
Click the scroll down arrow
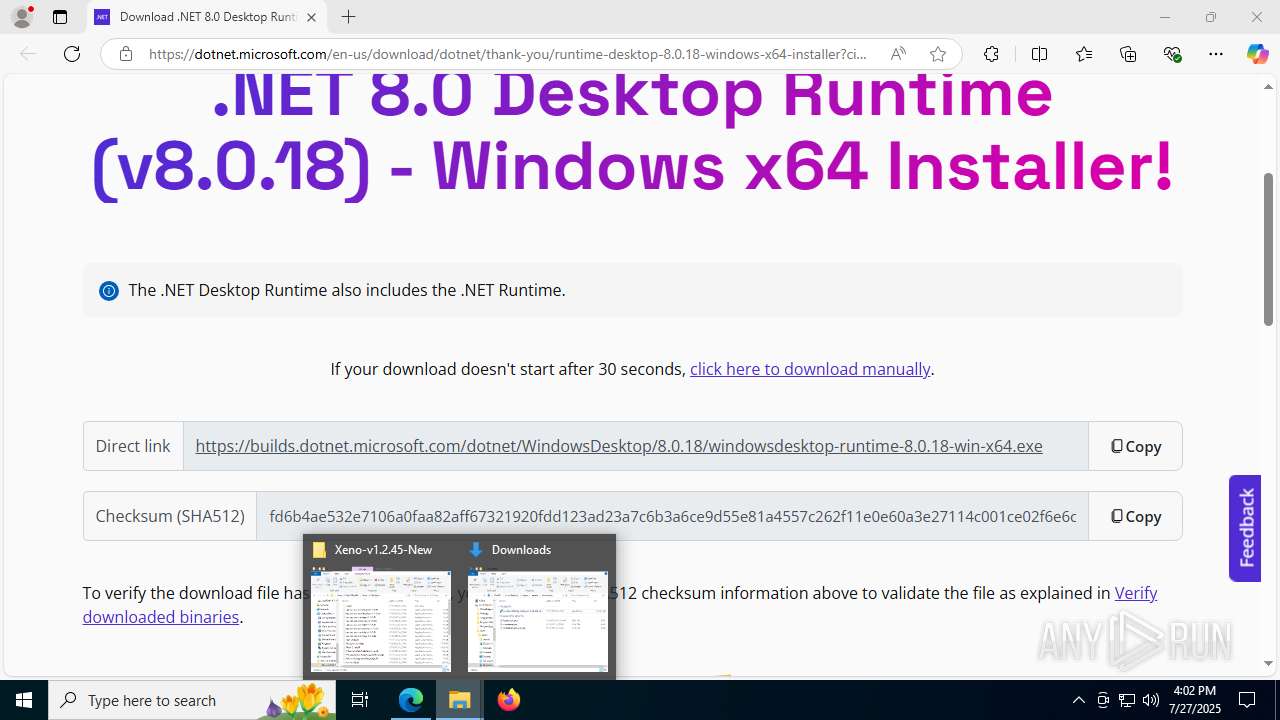tap(1268, 663)
